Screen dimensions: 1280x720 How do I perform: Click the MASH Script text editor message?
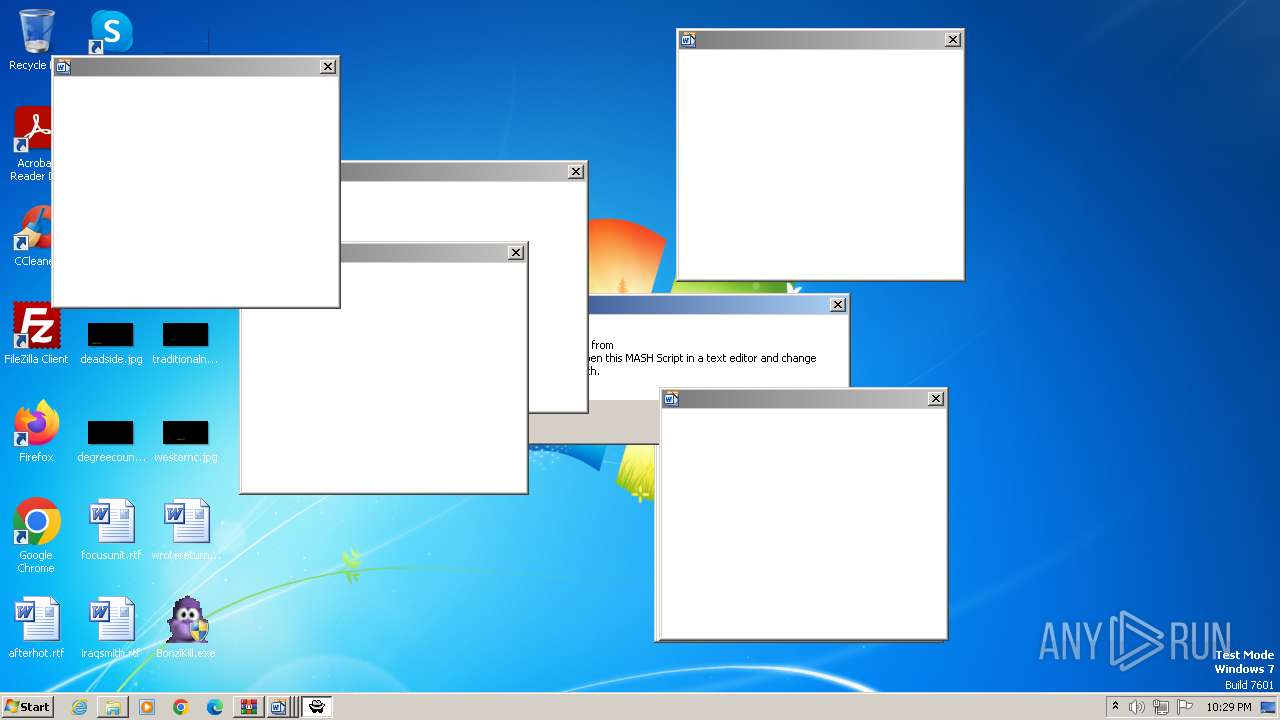pos(703,358)
